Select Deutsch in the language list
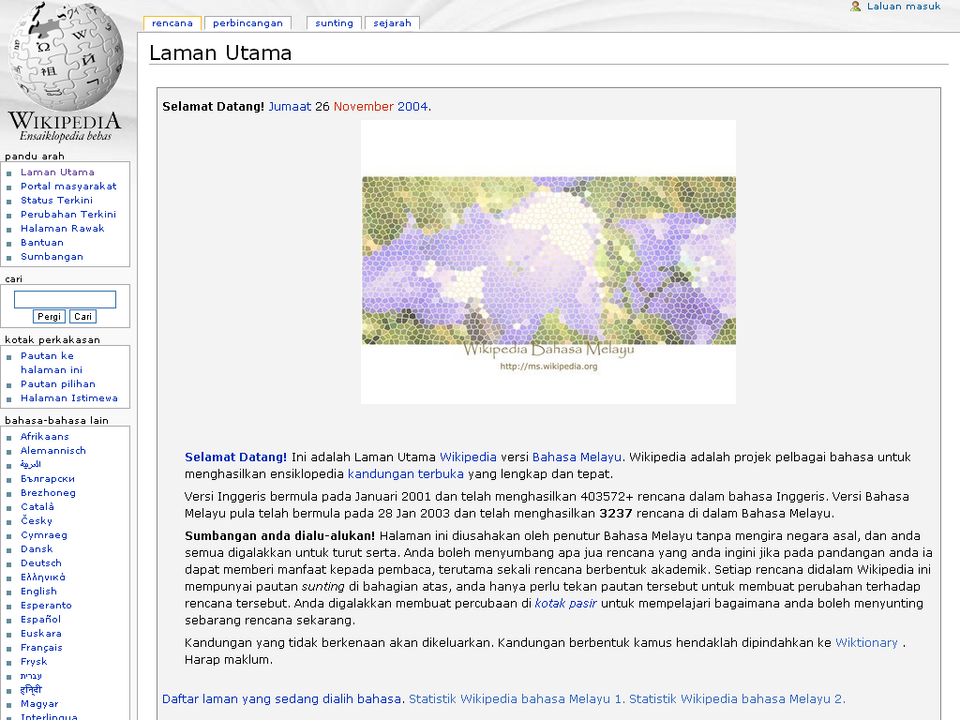The width and height of the screenshot is (960, 720). click(x=41, y=563)
